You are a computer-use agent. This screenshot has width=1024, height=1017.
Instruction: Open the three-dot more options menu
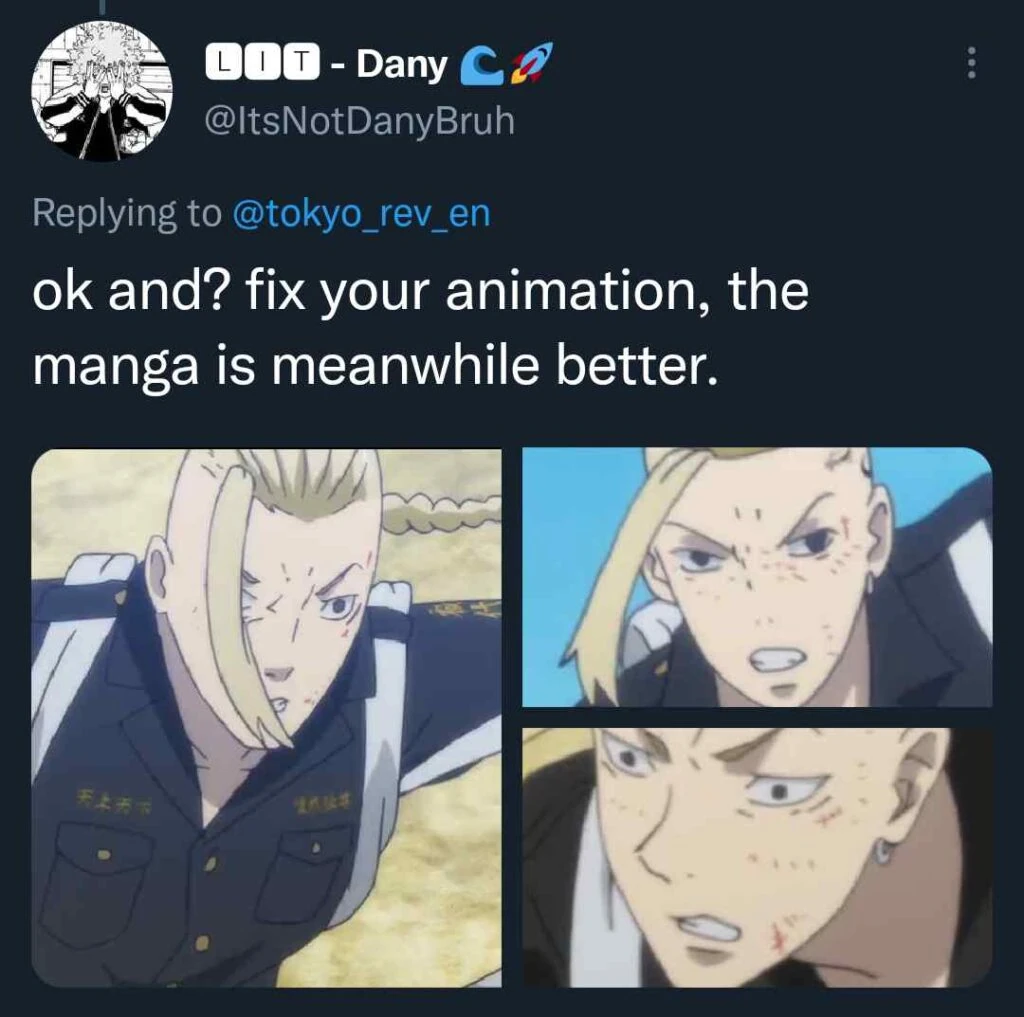coord(972,63)
